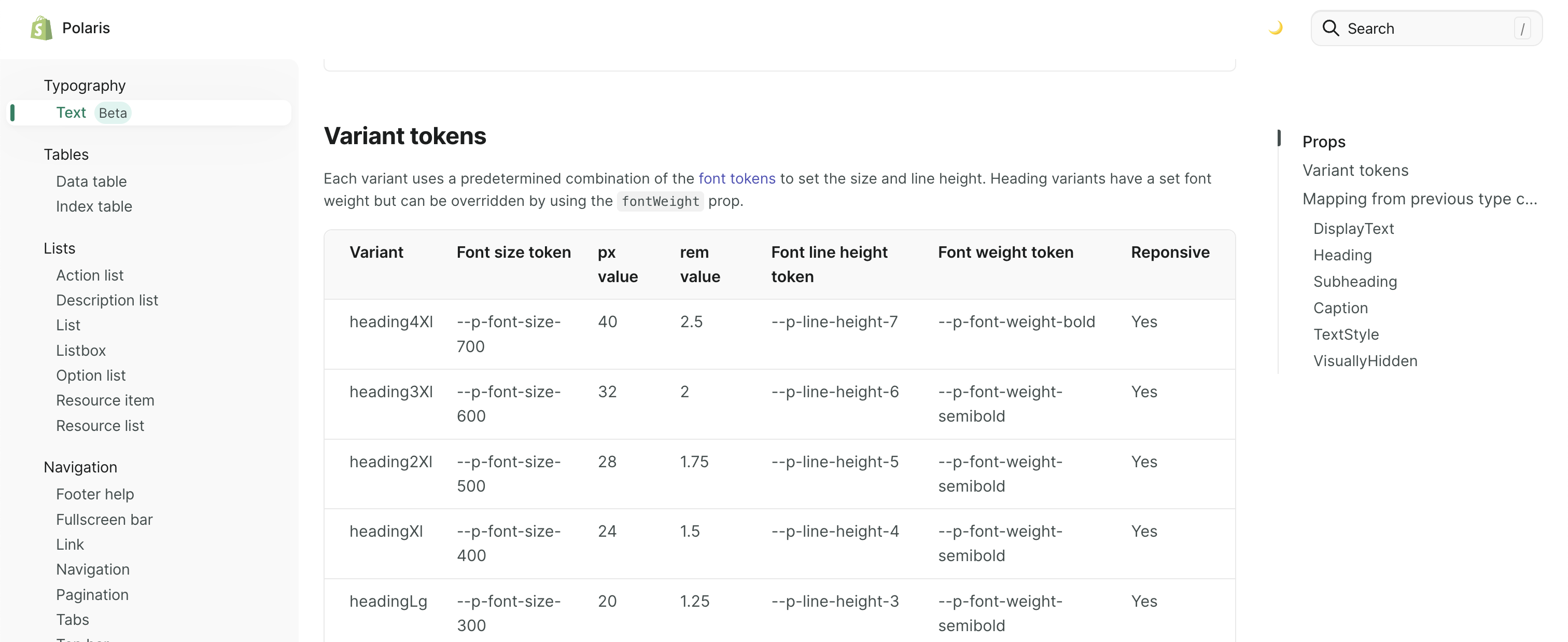The height and width of the screenshot is (642, 1568).
Task: Jump to the VisuallyHidden subsection
Action: [x=1365, y=361]
